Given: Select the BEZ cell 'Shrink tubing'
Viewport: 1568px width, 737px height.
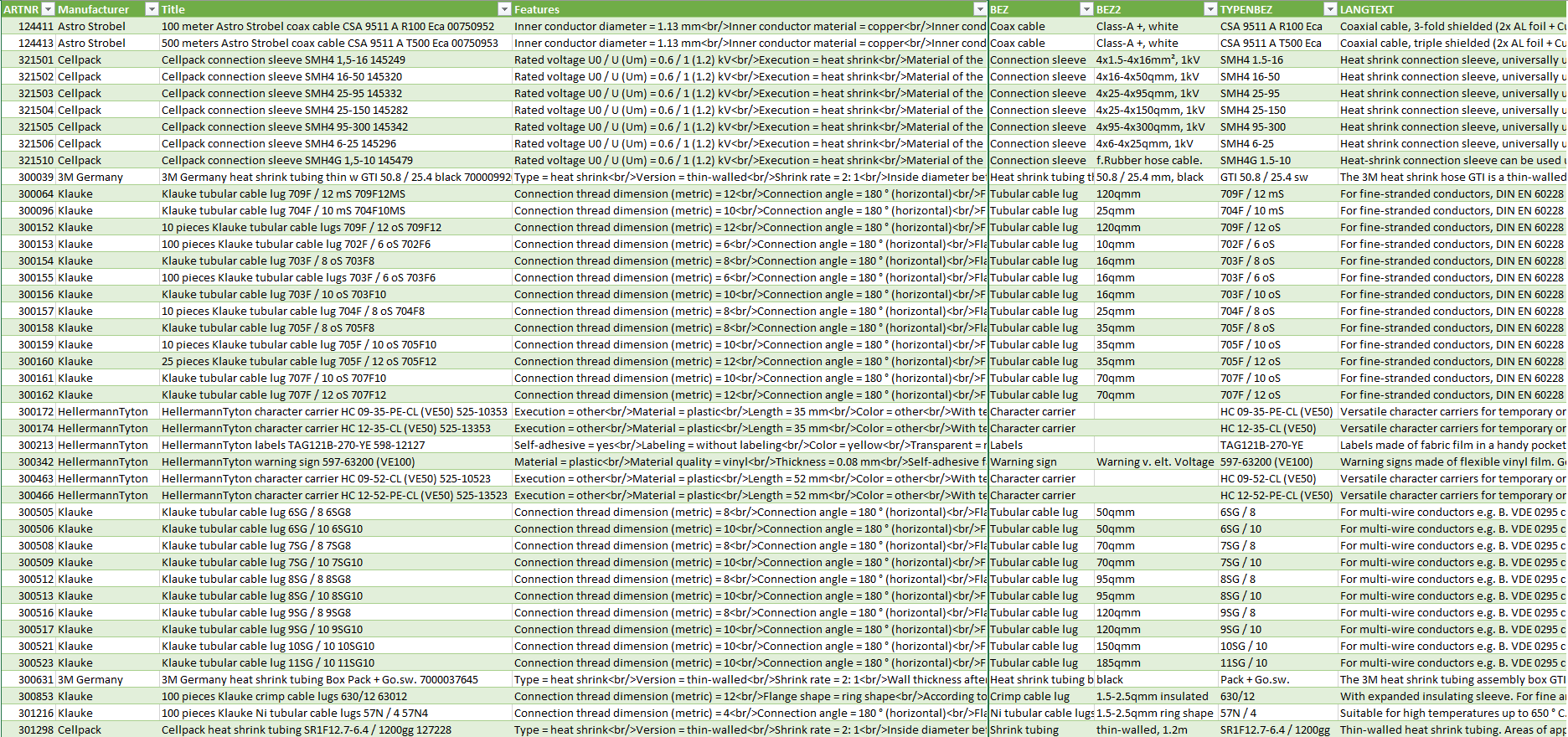Looking at the screenshot, I should 1041,729.
